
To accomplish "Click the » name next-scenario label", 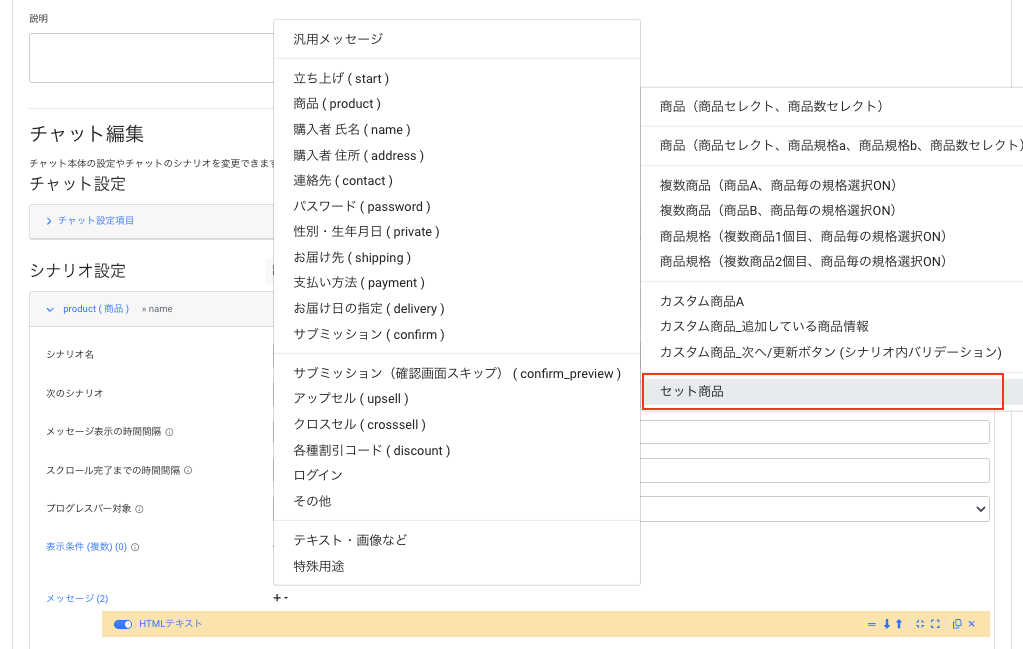I will point(157,309).
